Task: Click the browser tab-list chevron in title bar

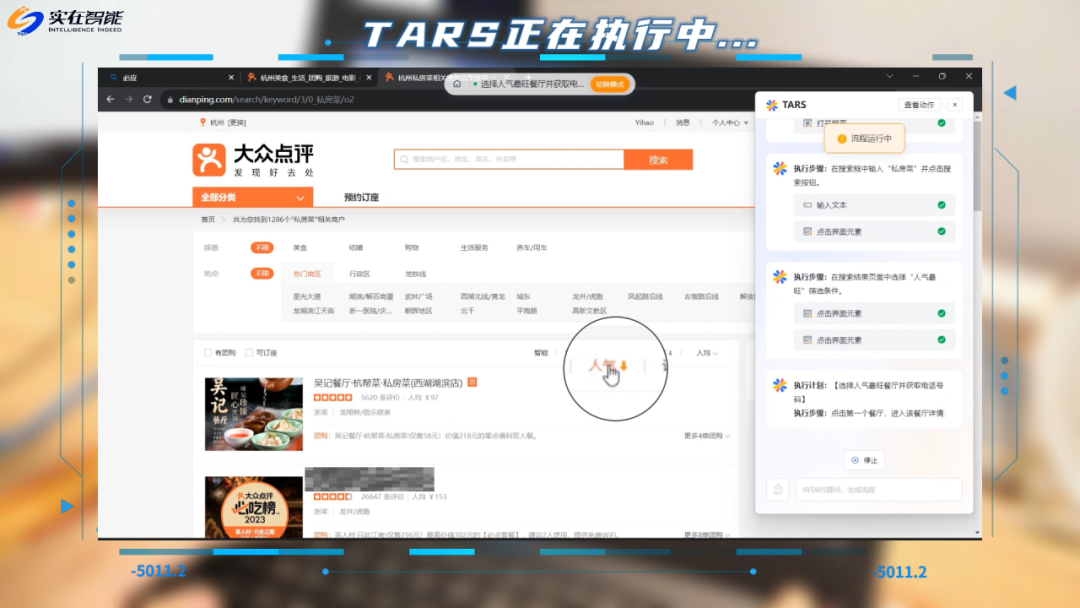Action: click(x=889, y=76)
